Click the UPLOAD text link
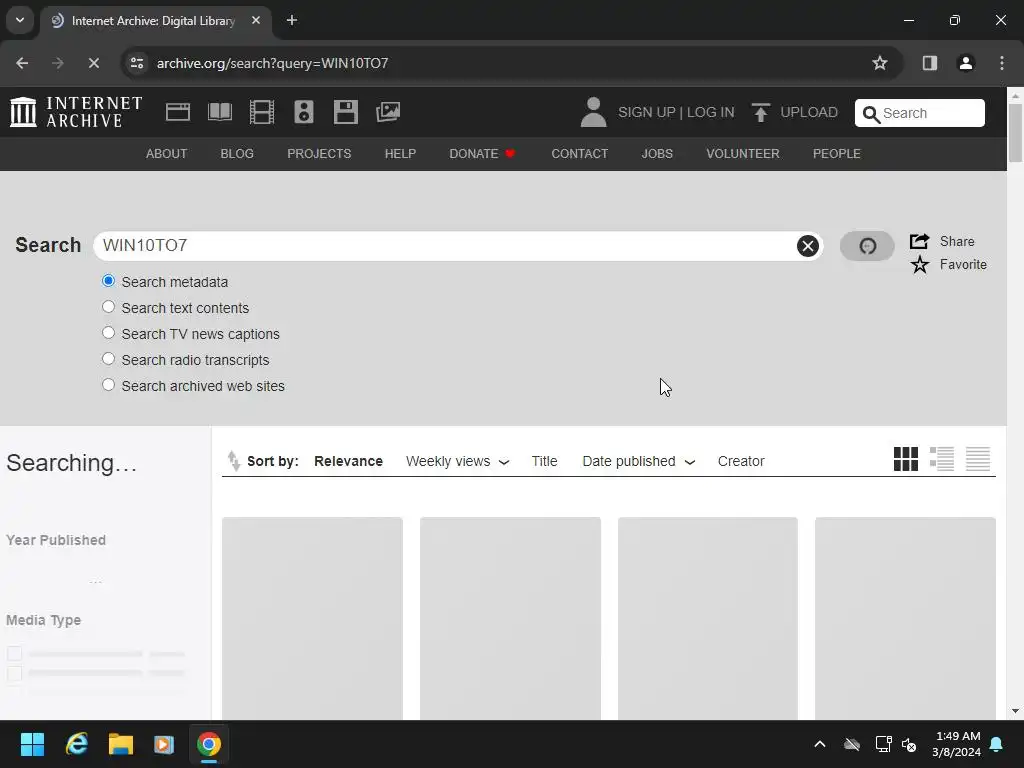 click(808, 112)
